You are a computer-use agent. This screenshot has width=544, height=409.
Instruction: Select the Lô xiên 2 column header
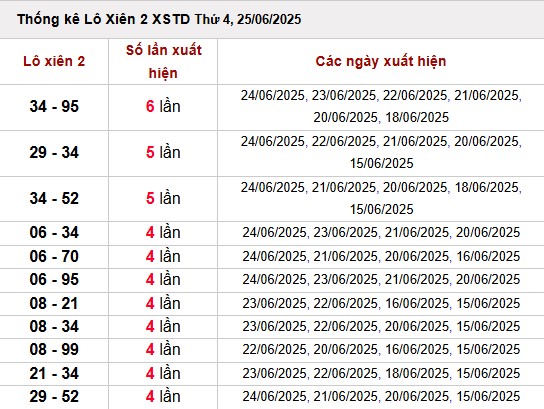pos(54,61)
